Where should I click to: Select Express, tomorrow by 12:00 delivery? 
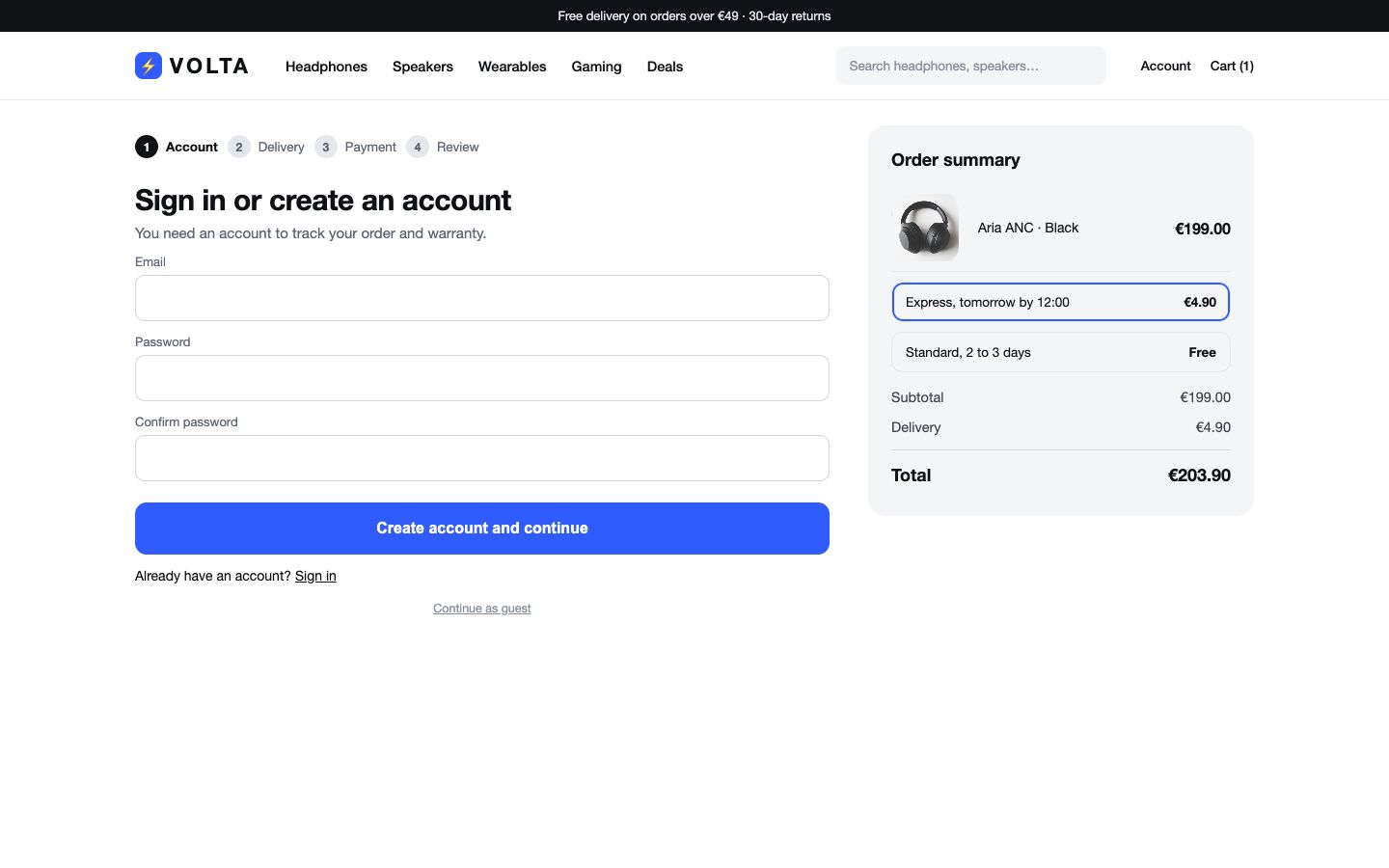coord(1061,302)
